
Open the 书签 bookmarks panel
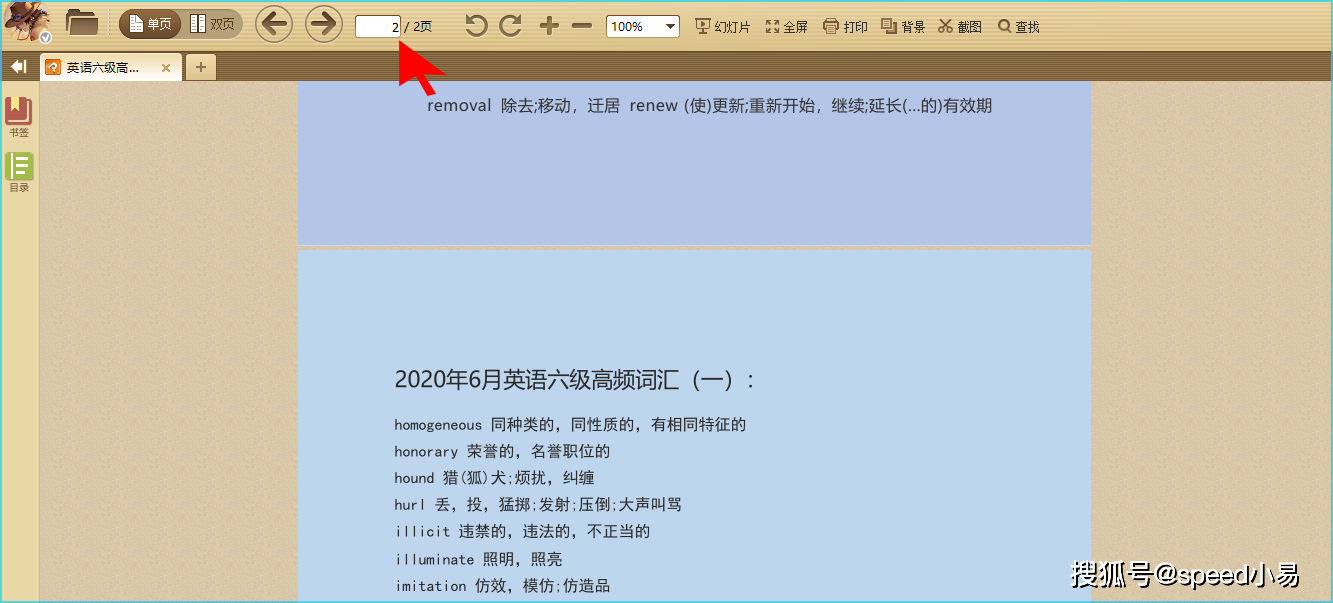pyautogui.click(x=19, y=113)
